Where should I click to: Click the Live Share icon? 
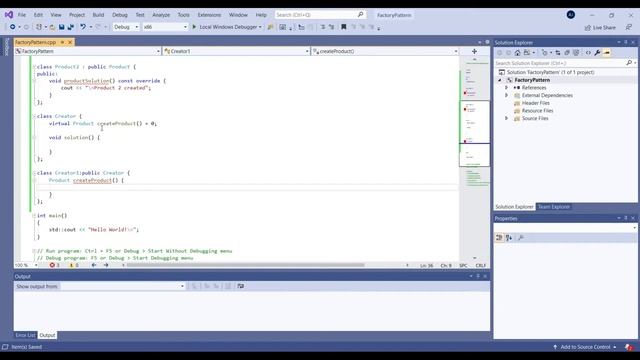click(588, 27)
